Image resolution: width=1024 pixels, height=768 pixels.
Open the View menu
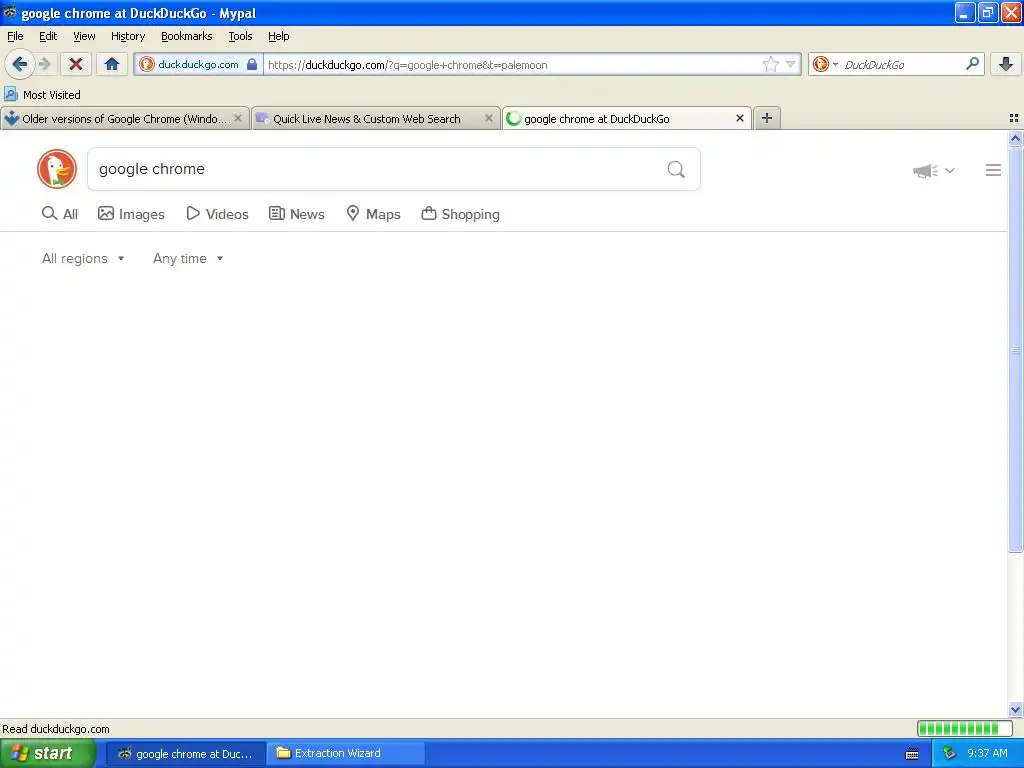84,36
